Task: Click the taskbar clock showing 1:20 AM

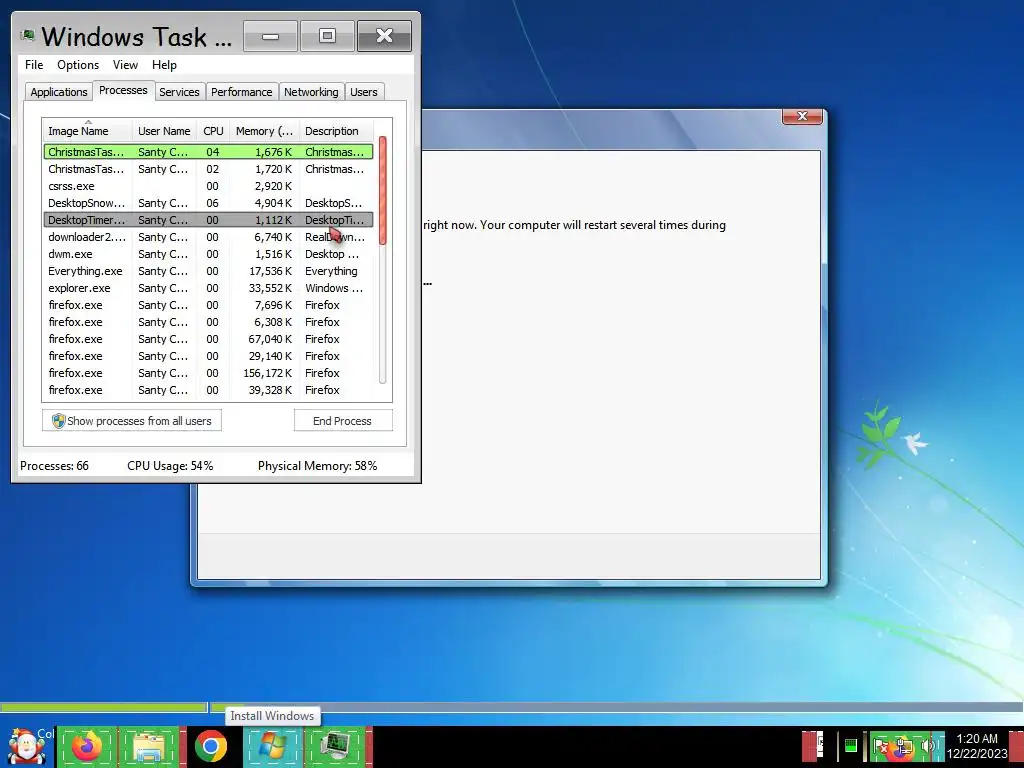Action: (977, 746)
